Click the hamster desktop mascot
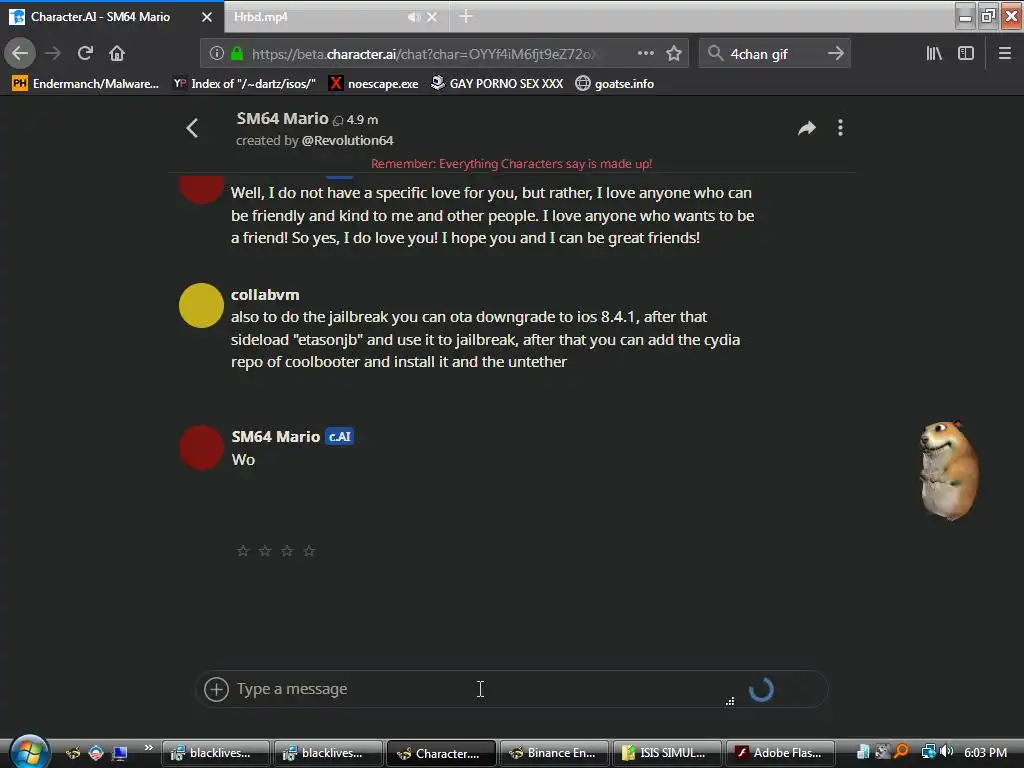1024x768 pixels. coord(949,470)
